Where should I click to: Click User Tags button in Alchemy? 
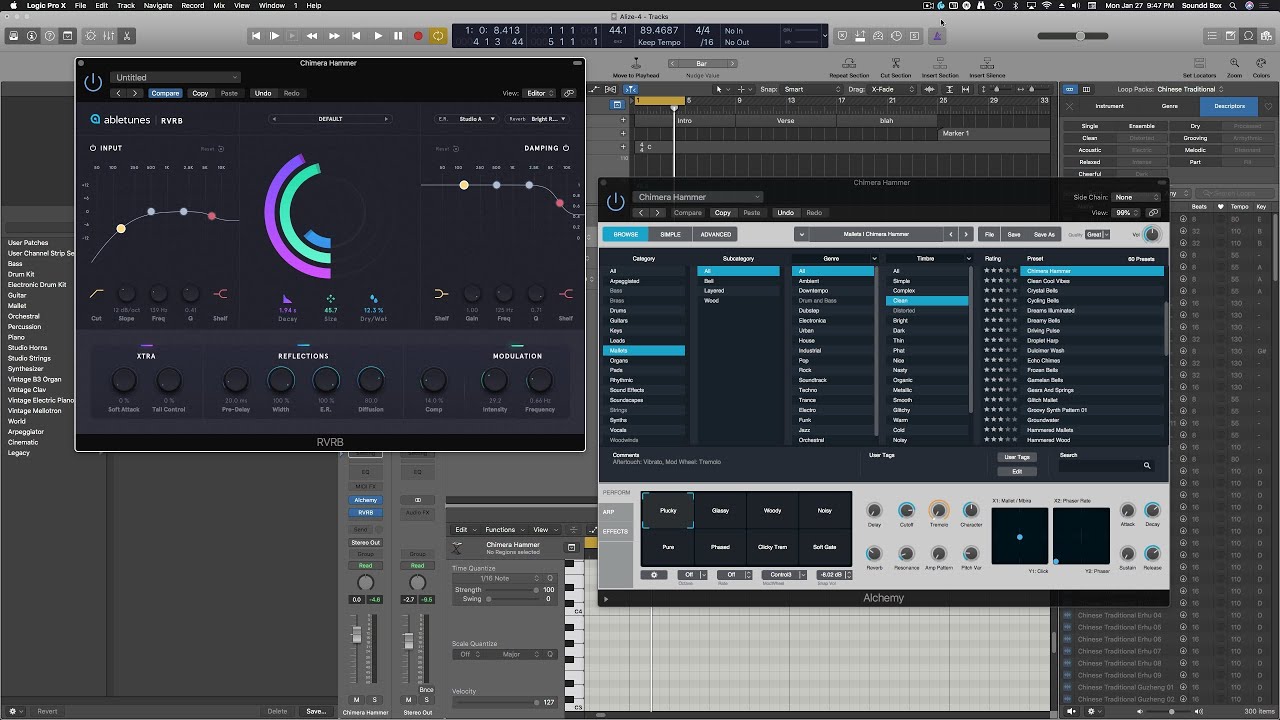[1017, 457]
